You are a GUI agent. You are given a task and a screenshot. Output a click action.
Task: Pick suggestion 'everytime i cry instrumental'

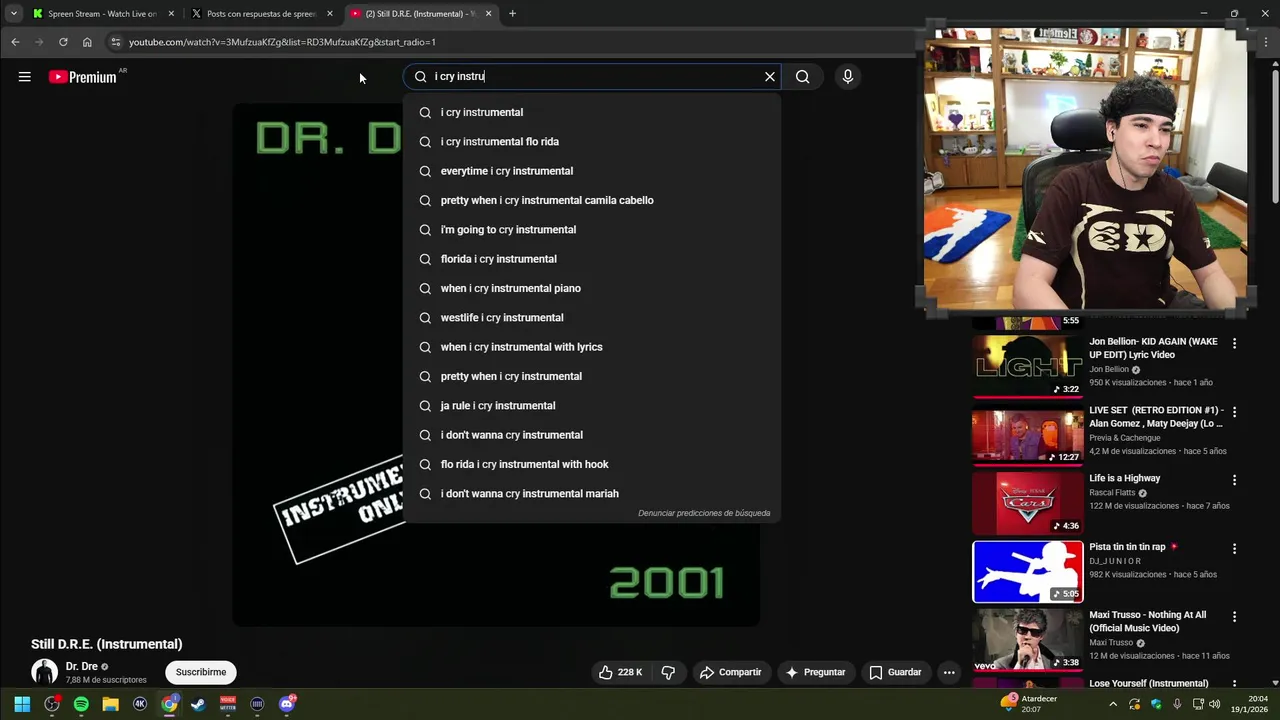click(x=592, y=171)
